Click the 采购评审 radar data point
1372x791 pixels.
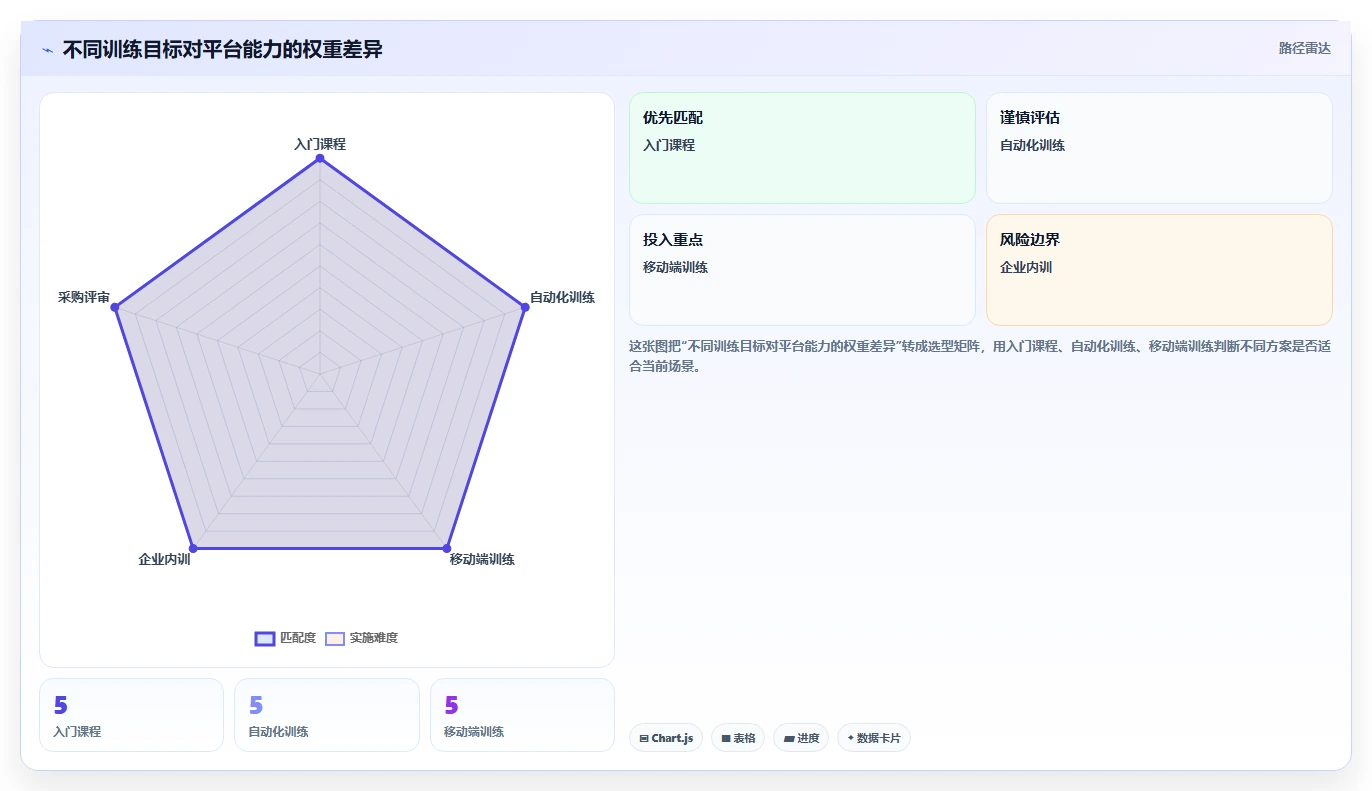click(115, 308)
